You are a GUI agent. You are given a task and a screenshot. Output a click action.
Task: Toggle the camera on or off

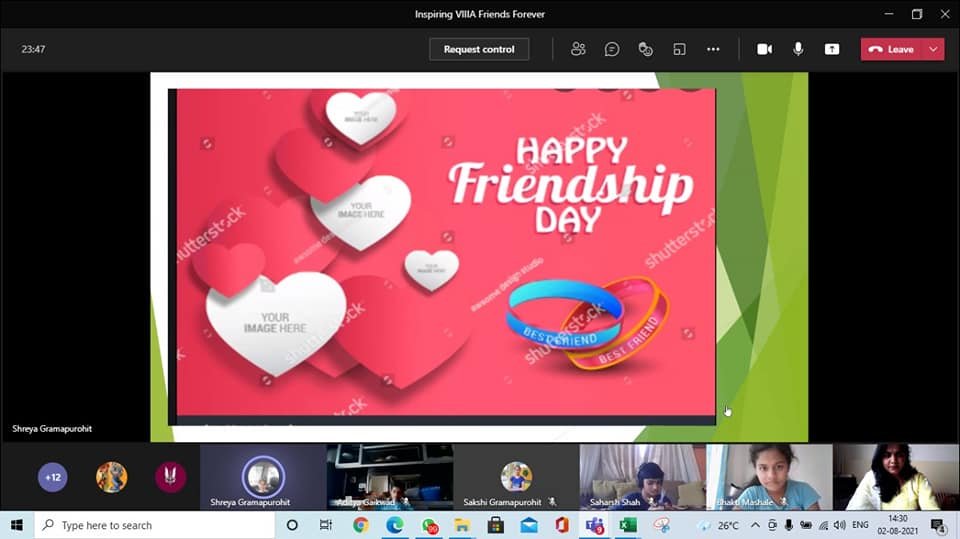(764, 49)
